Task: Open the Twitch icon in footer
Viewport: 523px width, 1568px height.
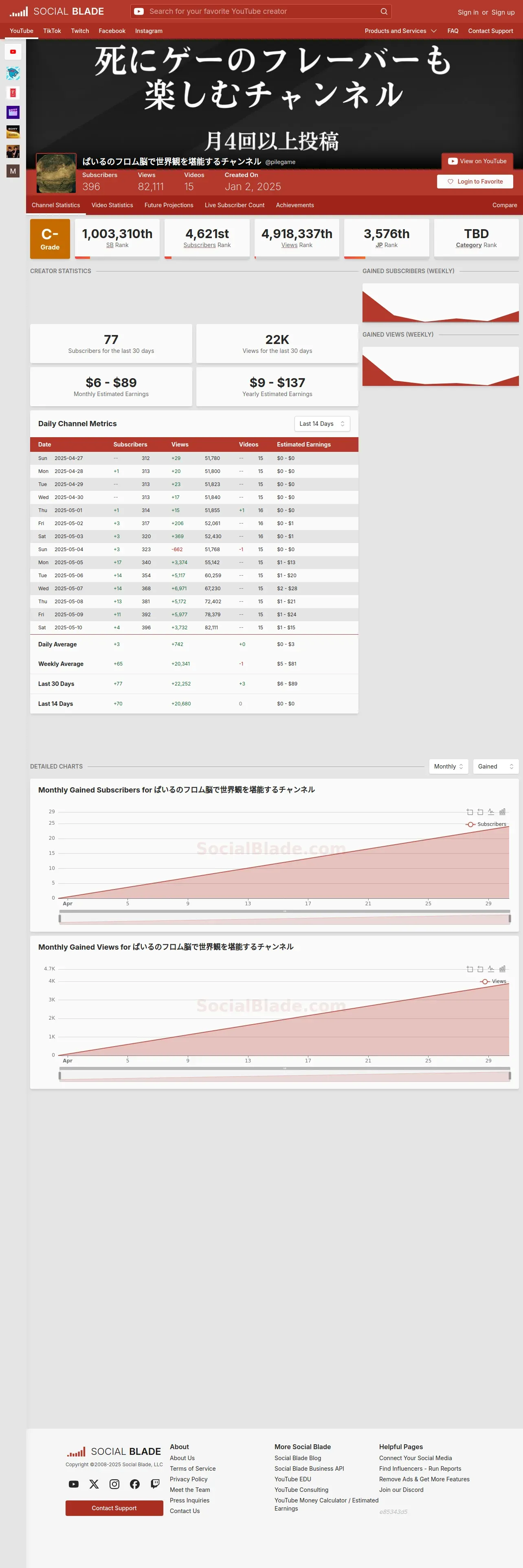Action: [155, 1484]
